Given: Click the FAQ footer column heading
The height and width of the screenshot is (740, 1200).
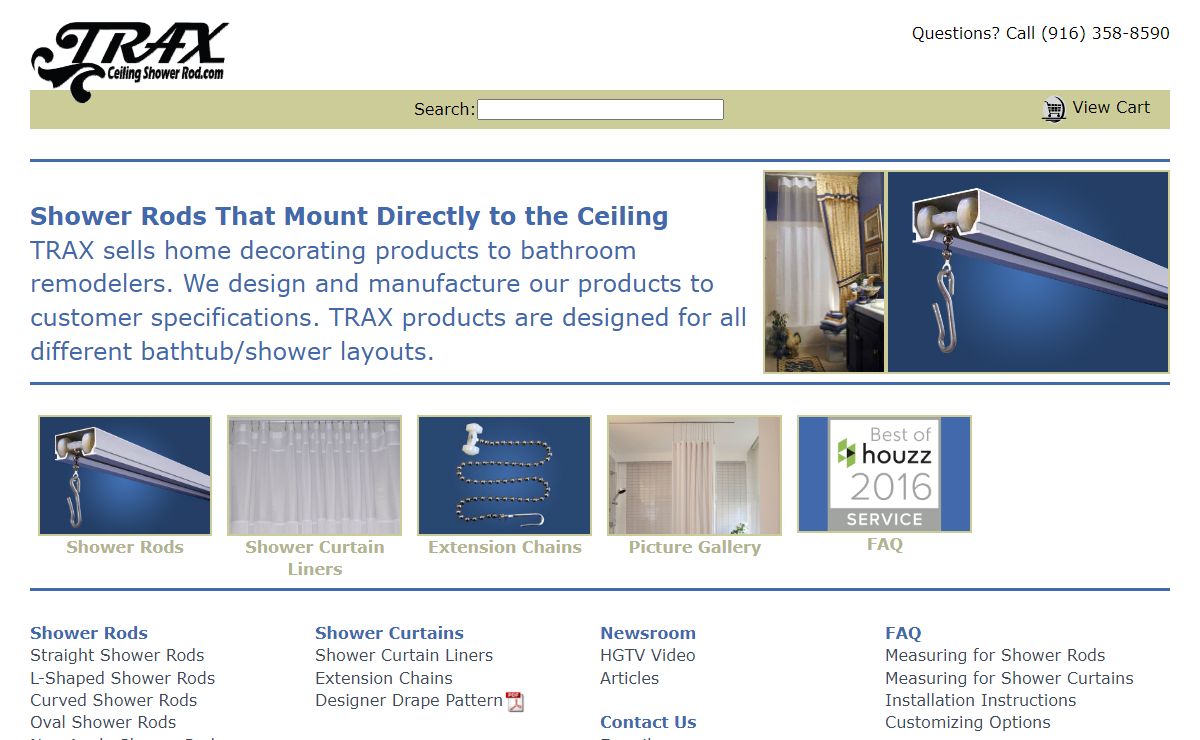Looking at the screenshot, I should [x=903, y=633].
